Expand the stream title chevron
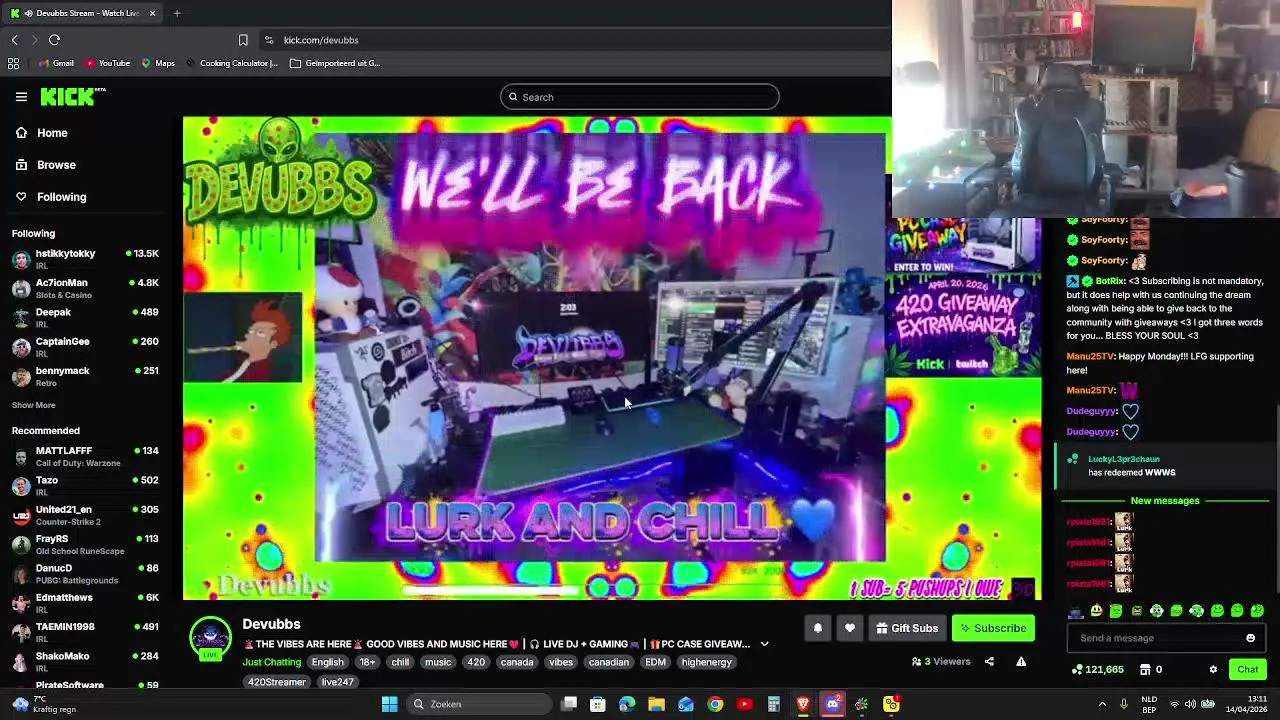The height and width of the screenshot is (720, 1280). [x=764, y=644]
